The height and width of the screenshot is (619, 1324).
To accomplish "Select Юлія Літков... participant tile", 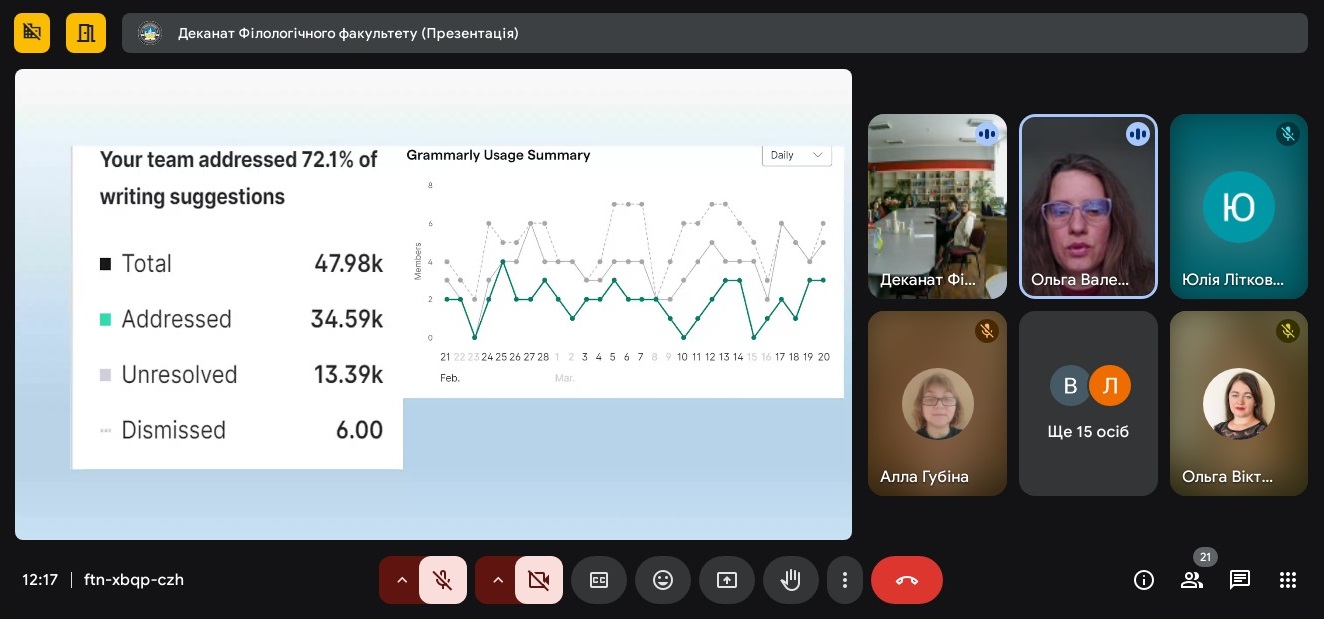I will (1239, 206).
